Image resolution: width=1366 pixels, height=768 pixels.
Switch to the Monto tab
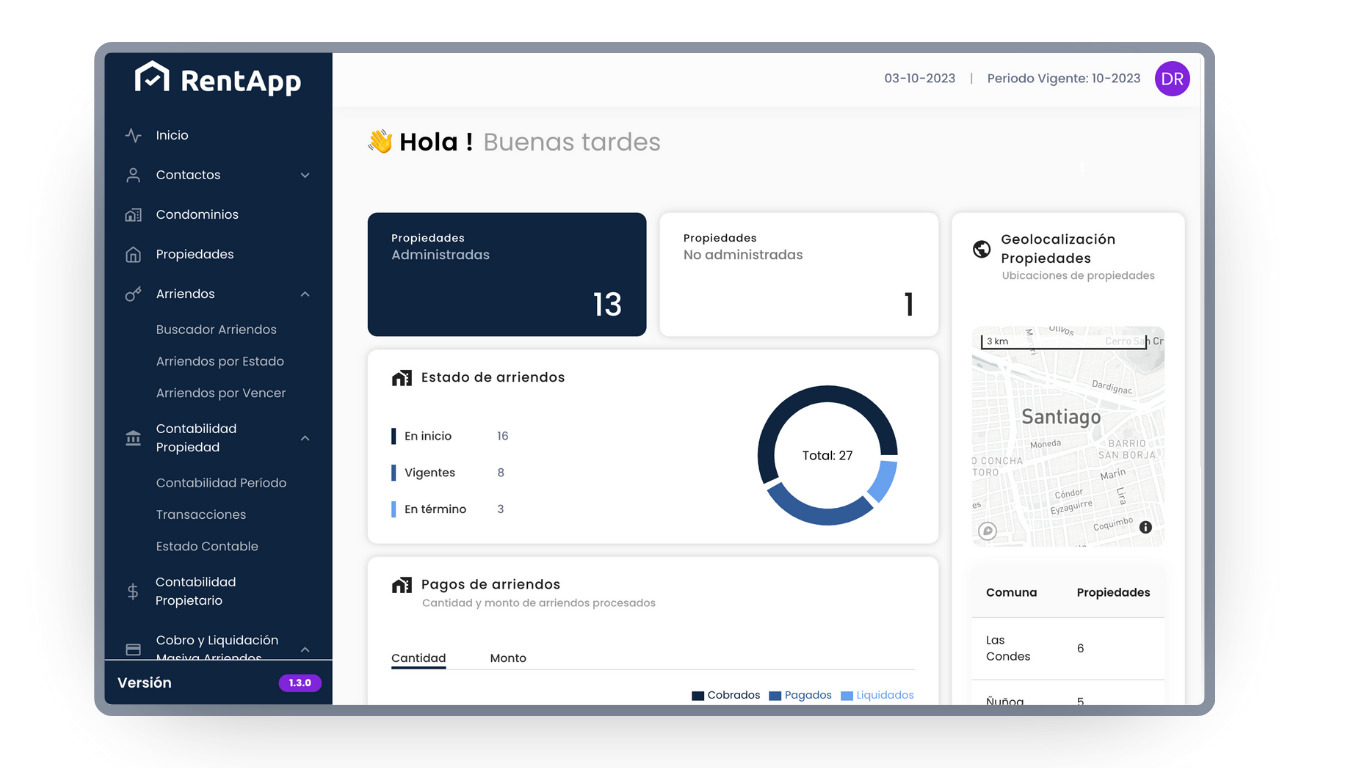click(508, 658)
